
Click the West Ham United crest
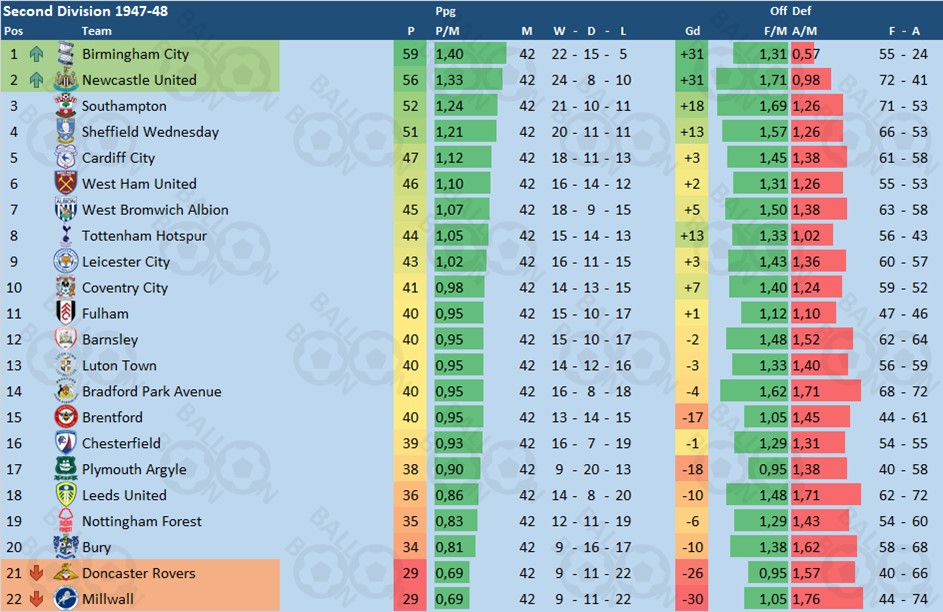click(66, 183)
